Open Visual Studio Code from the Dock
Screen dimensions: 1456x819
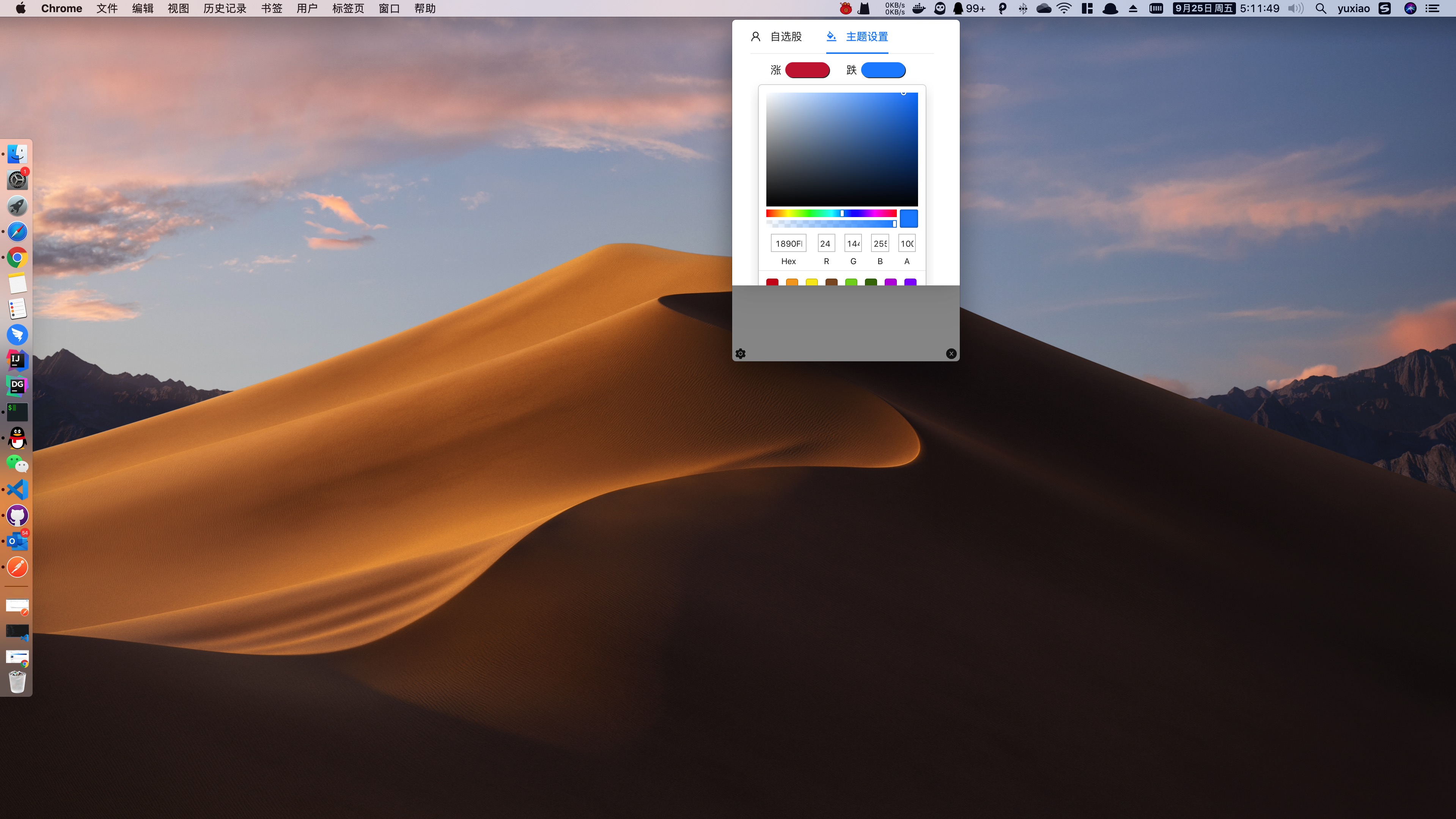[x=17, y=489]
